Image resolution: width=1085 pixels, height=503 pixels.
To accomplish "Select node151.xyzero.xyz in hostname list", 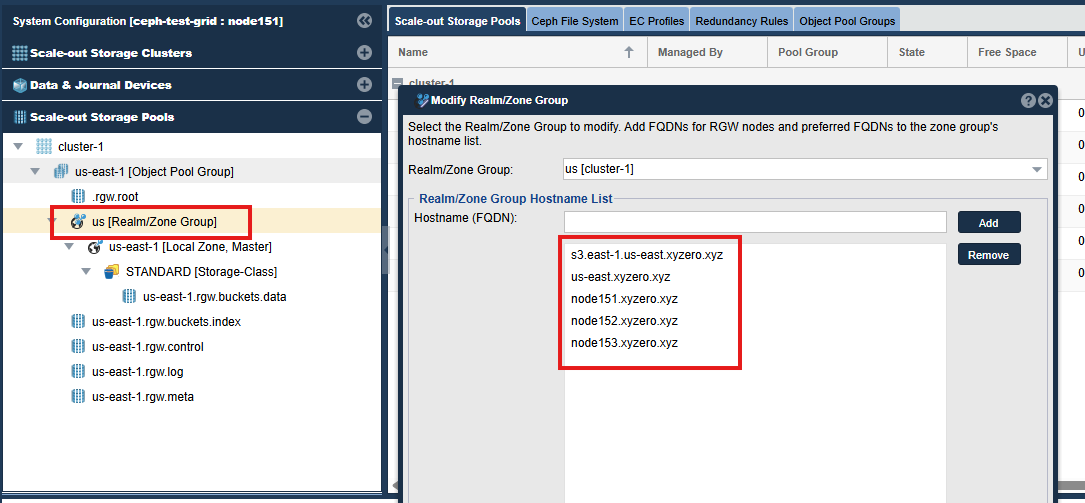I will click(624, 299).
